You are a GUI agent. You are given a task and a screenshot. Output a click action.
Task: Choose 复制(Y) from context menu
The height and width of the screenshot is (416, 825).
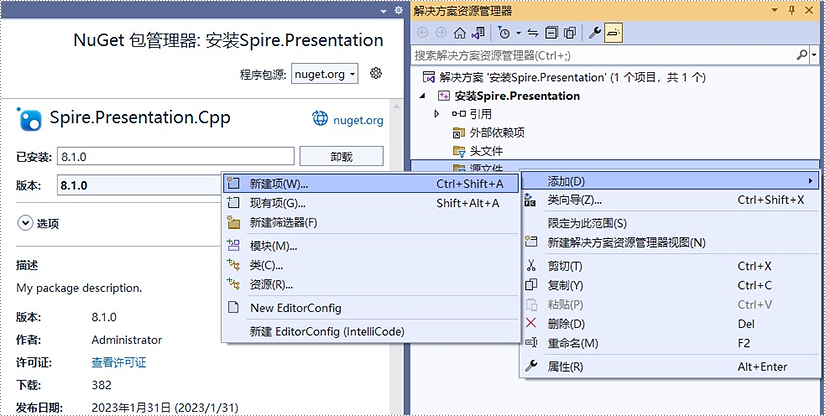point(670,286)
